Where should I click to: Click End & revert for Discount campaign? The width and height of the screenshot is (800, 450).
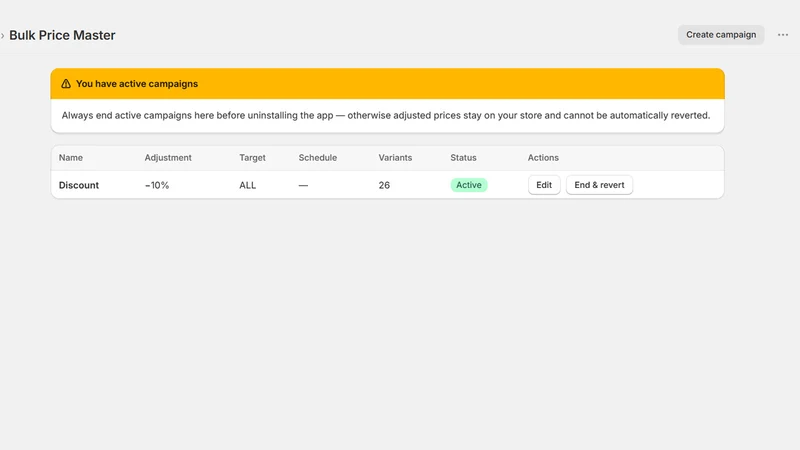(x=599, y=185)
